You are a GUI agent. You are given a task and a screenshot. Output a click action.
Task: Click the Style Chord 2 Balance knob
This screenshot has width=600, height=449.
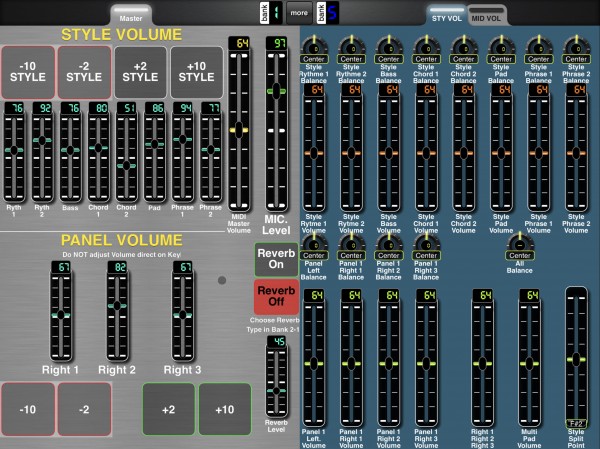(x=464, y=46)
